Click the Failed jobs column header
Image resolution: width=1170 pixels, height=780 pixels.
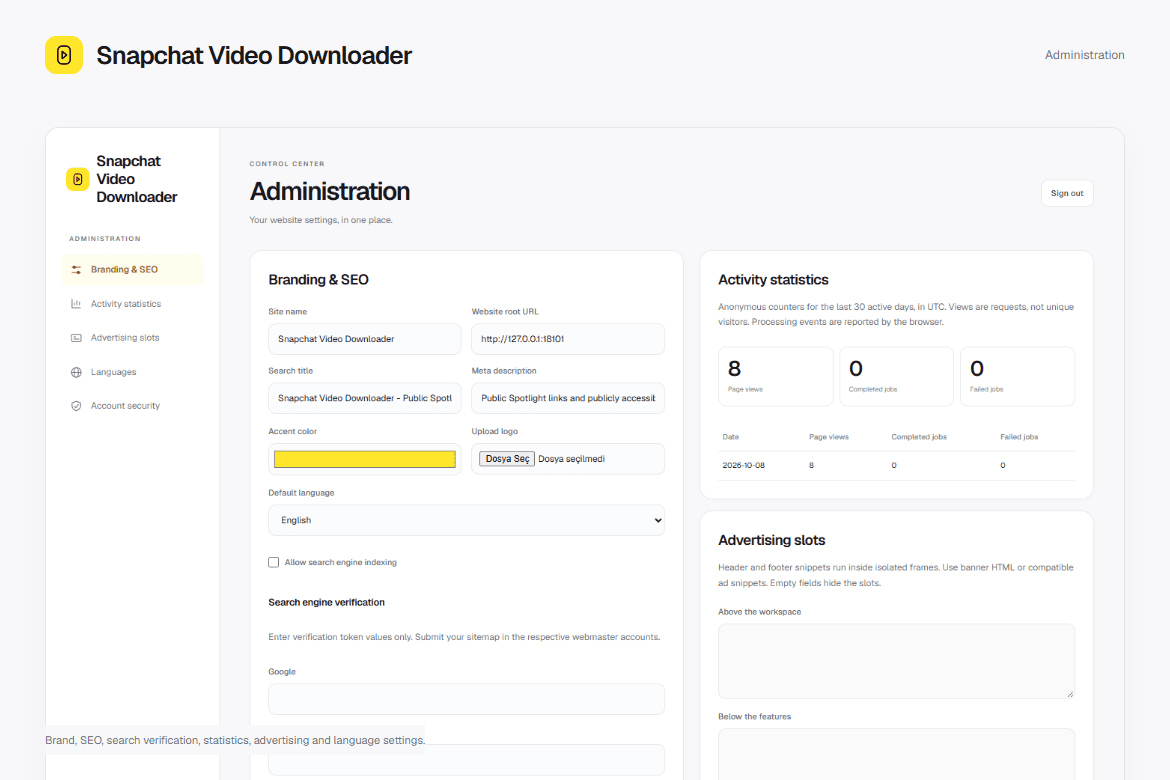pyautogui.click(x=1019, y=437)
